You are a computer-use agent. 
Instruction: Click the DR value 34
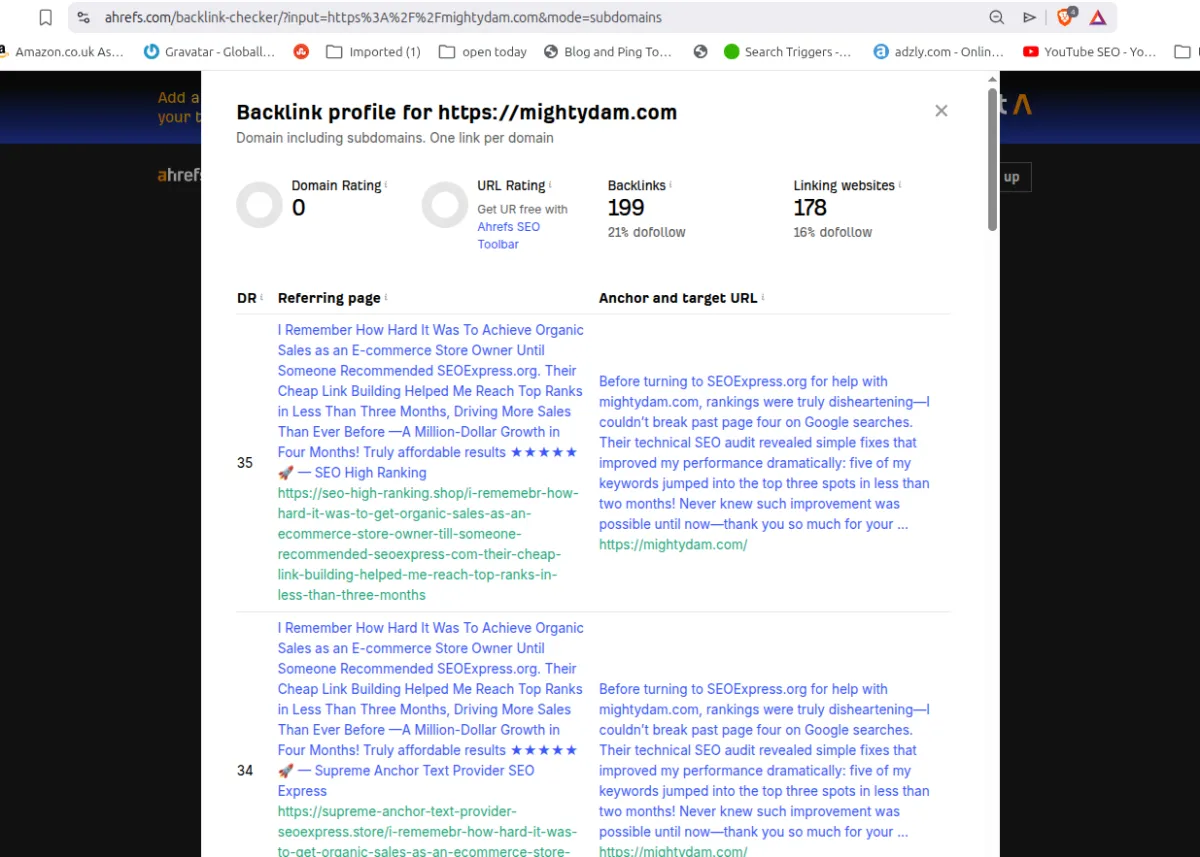coord(245,770)
